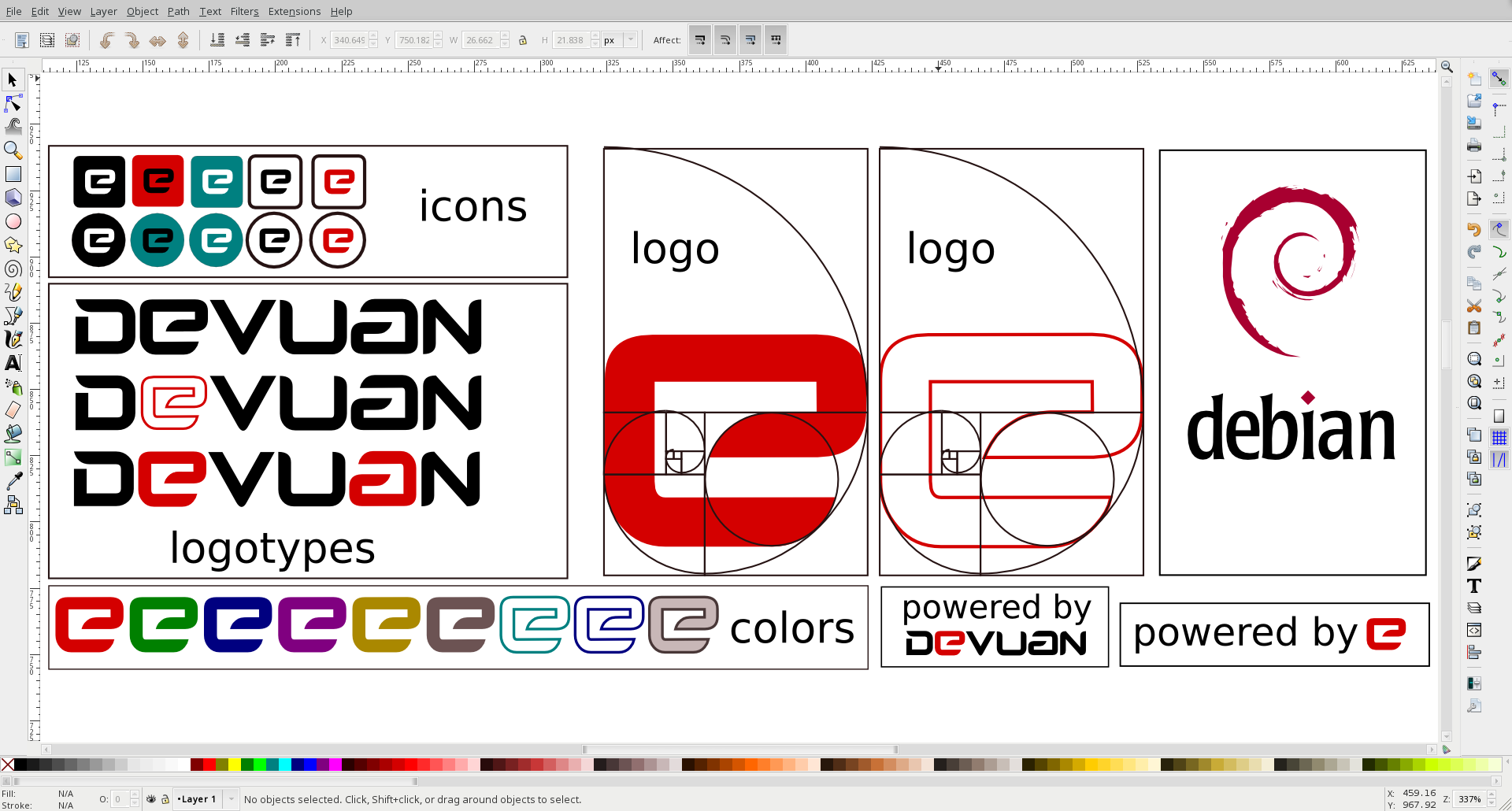Screen dimensions: 1512x811
Task: Open the Filters menu
Action: point(244,11)
